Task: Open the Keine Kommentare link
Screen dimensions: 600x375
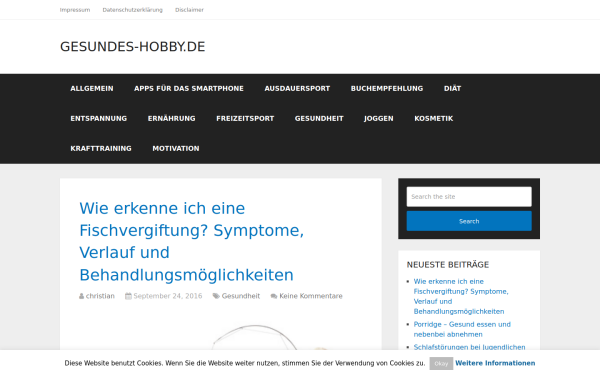Action: [x=311, y=296]
